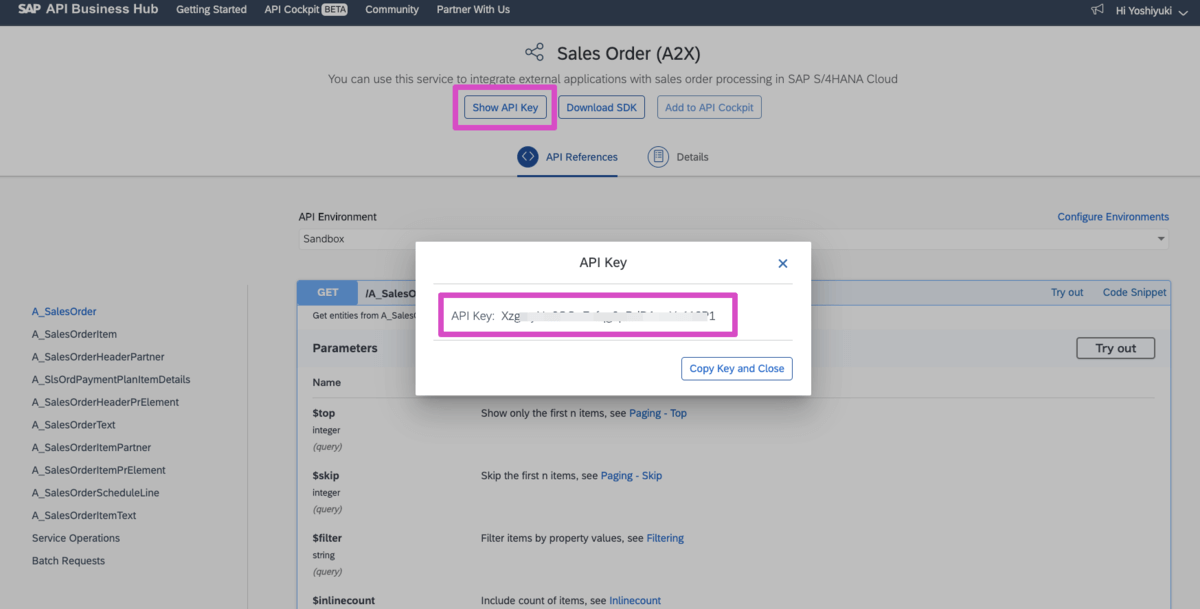
Task: Click the $skip parameter name
Action: tap(327, 476)
